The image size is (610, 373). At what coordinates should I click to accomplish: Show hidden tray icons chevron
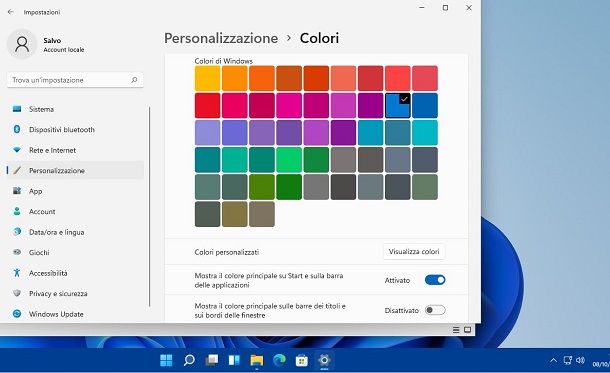553,361
